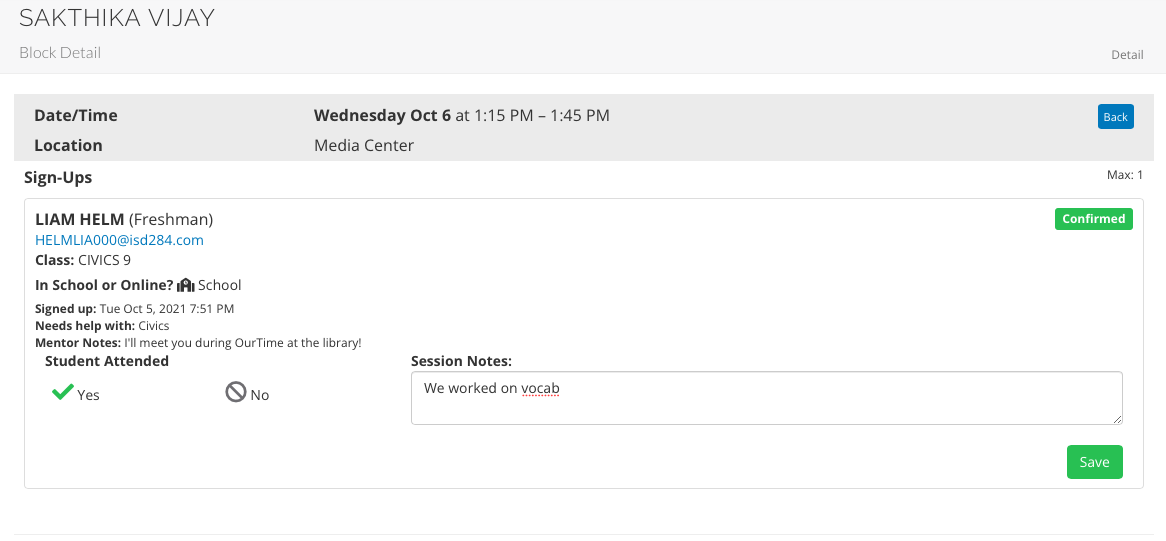
Task: Select the Yes attendance label
Action: (x=88, y=395)
